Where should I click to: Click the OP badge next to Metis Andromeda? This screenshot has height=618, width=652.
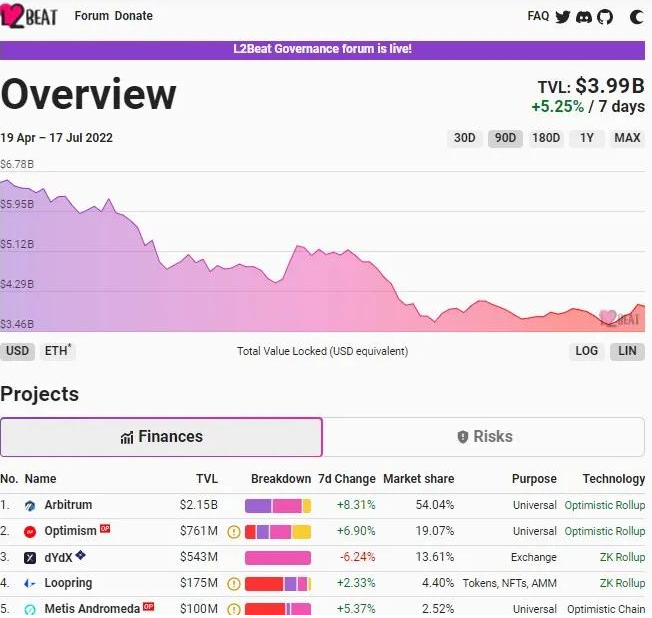pyautogui.click(x=148, y=607)
